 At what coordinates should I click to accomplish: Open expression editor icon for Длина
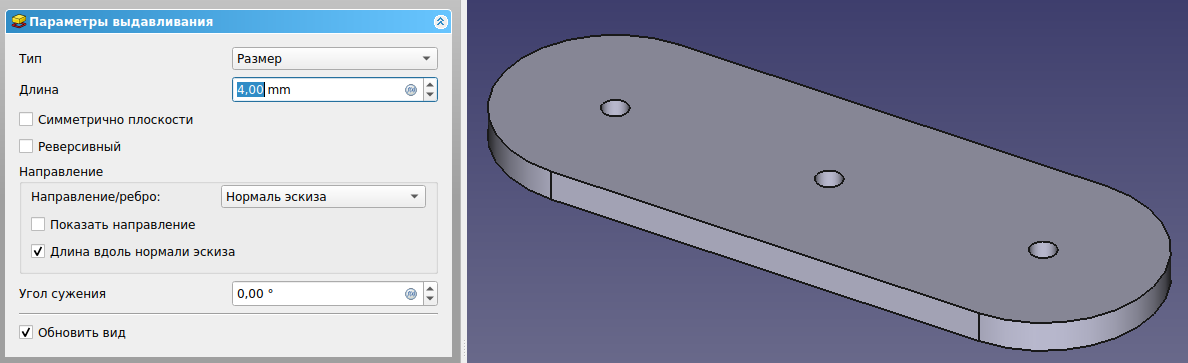click(x=411, y=89)
